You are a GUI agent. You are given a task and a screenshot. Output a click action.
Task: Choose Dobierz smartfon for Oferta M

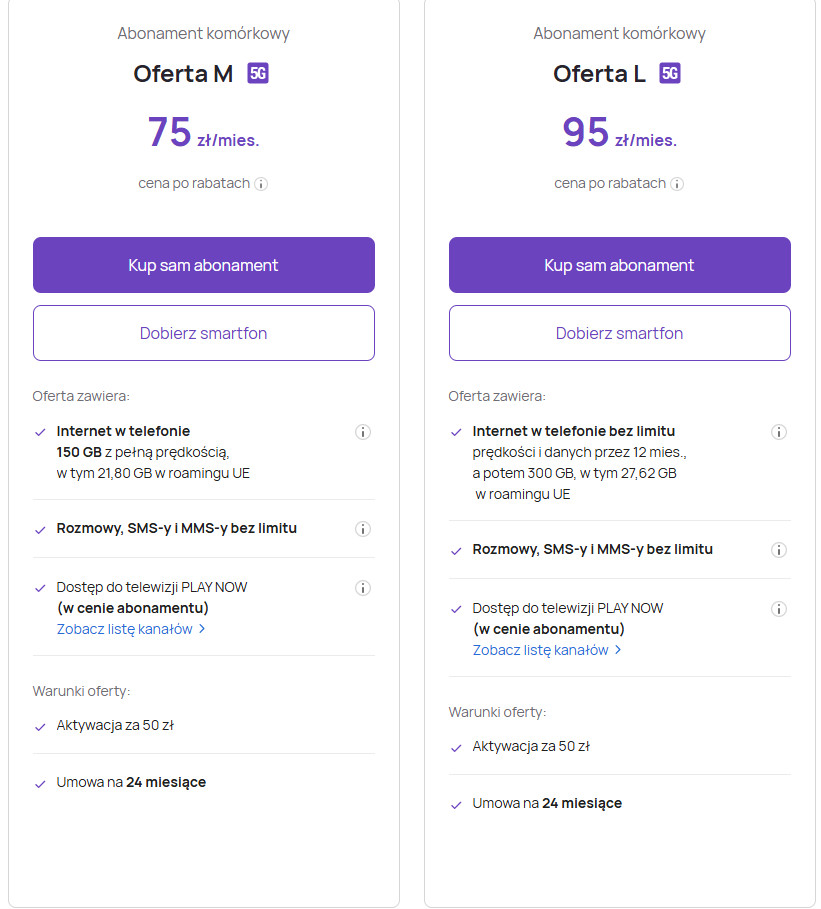(204, 333)
